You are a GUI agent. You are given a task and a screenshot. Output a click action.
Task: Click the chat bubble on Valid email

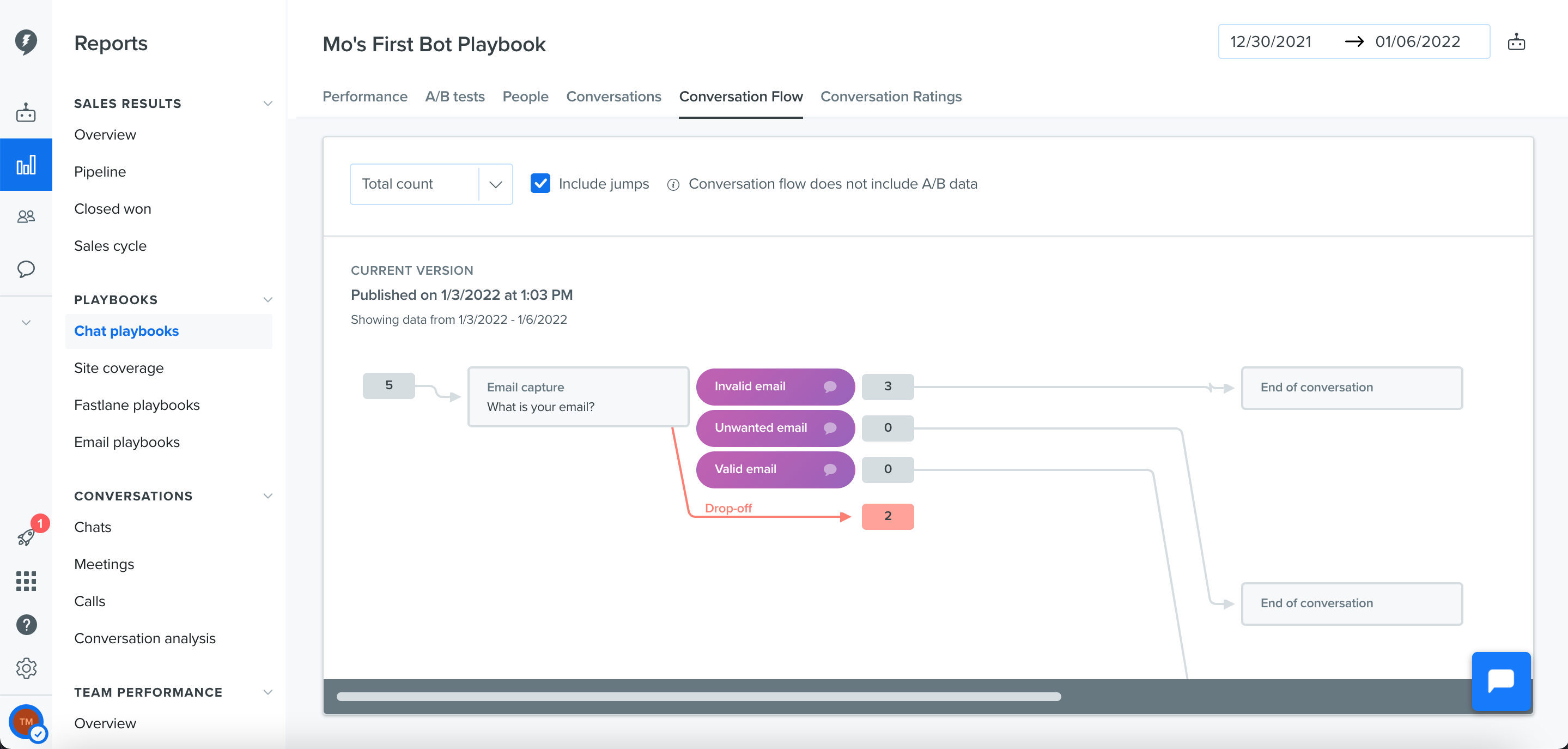pyautogui.click(x=830, y=469)
